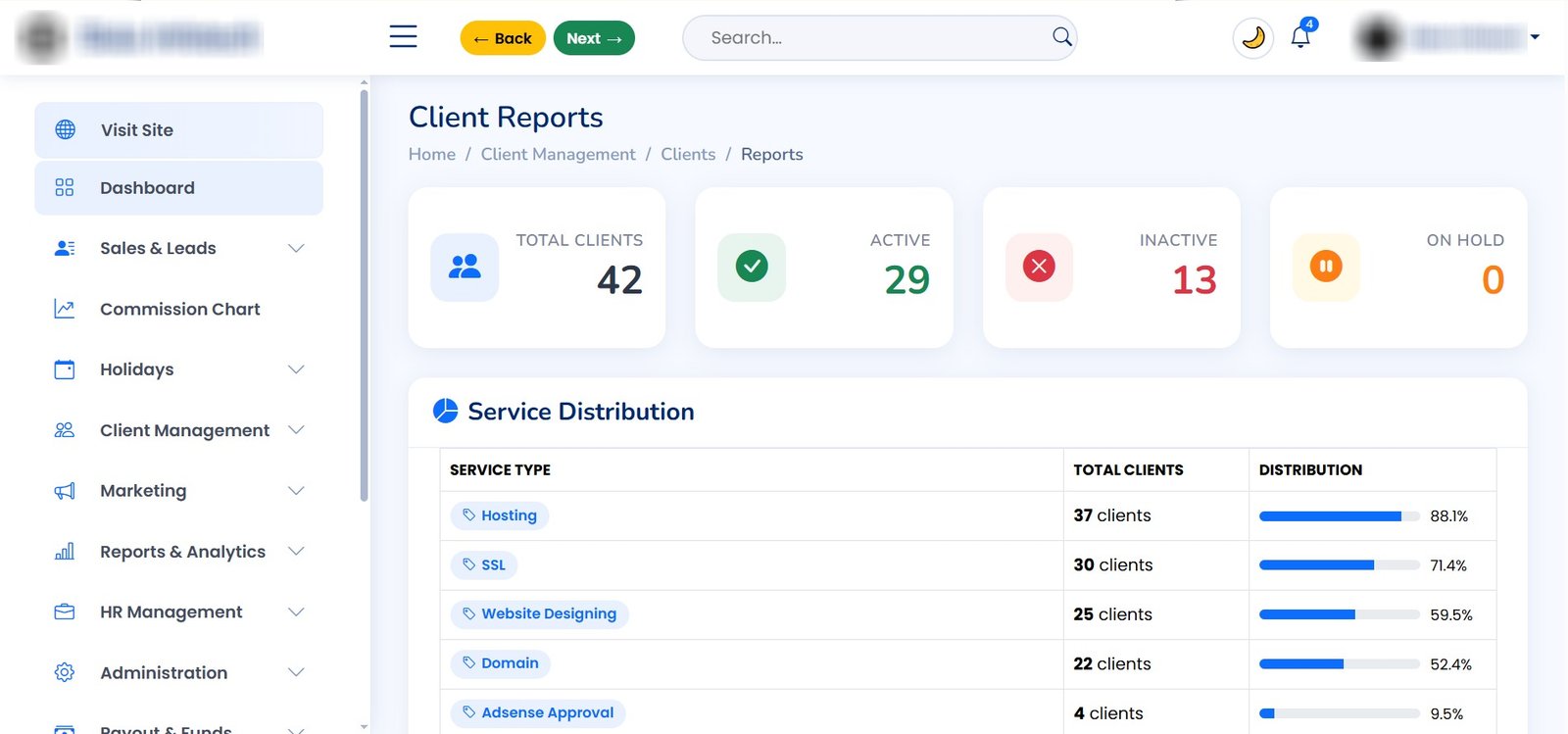Click the Service Distribution pie chart icon

pos(445,411)
